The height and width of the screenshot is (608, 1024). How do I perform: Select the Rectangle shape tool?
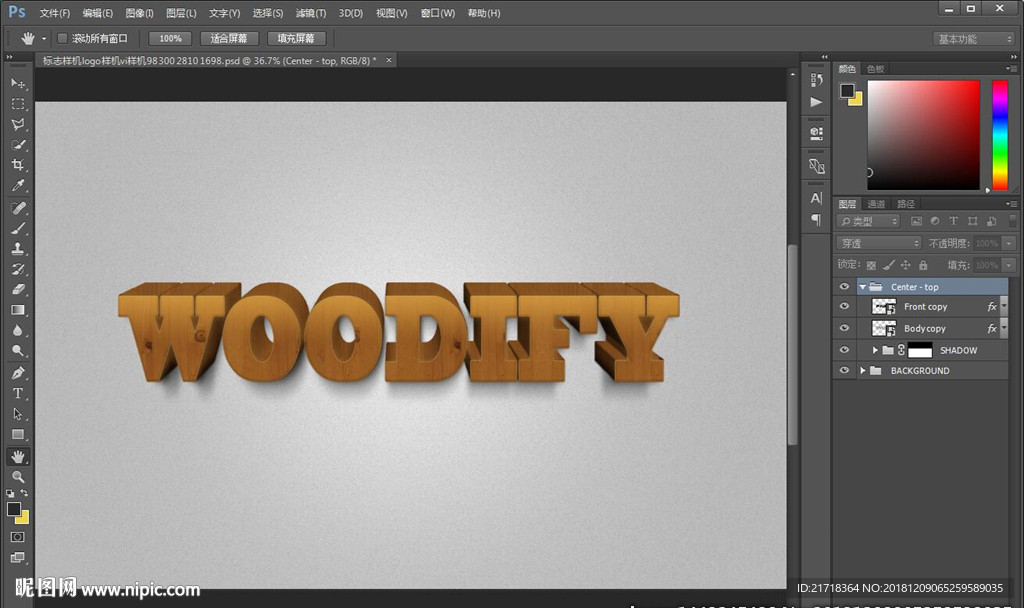[x=18, y=434]
